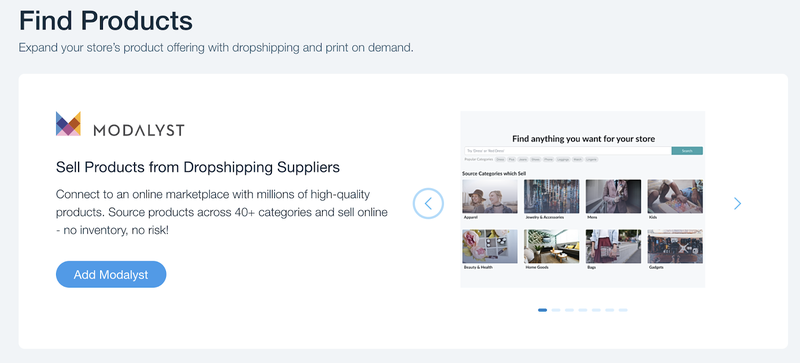800x363 pixels.
Task: Go to the previous carousel slide arrow
Action: [428, 204]
